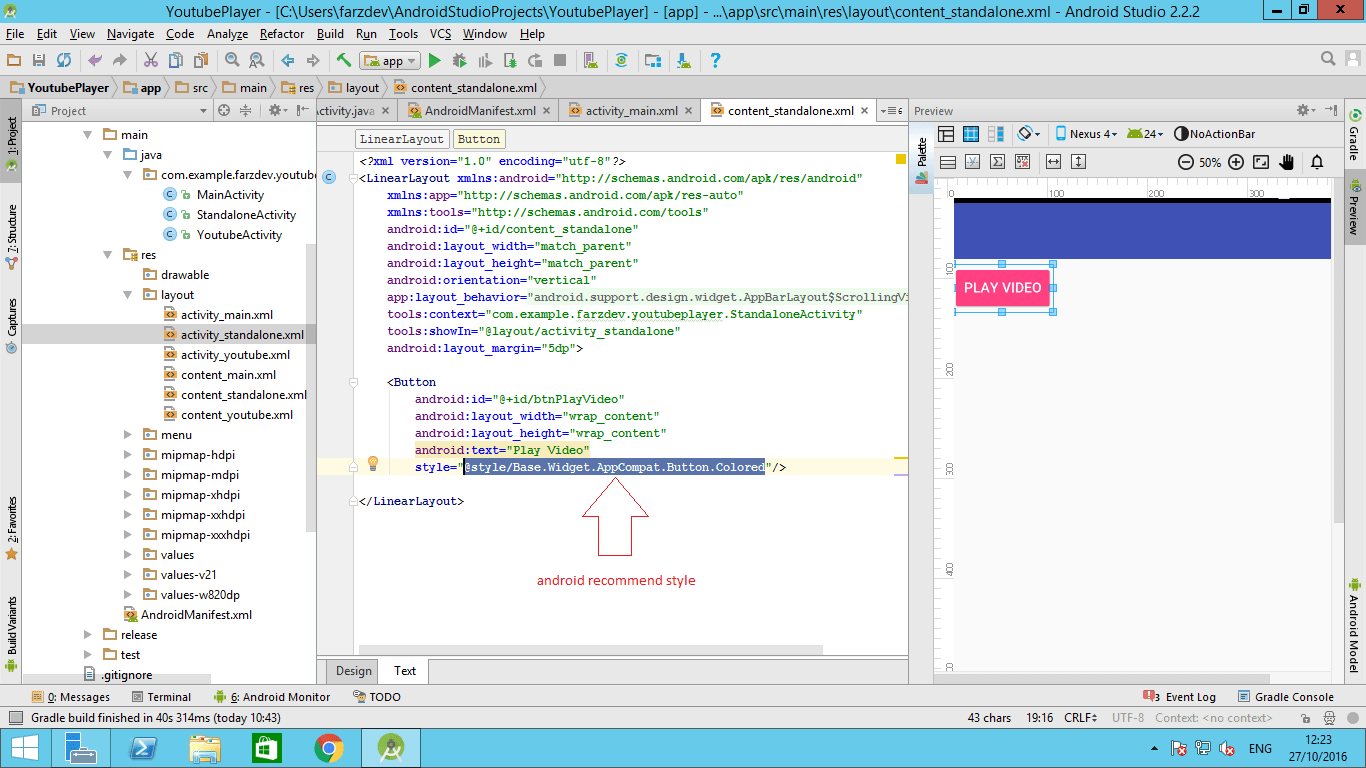Screen dimensions: 1366x768
Task: Click the Sync Project with Gradle icon
Action: (x=621, y=61)
